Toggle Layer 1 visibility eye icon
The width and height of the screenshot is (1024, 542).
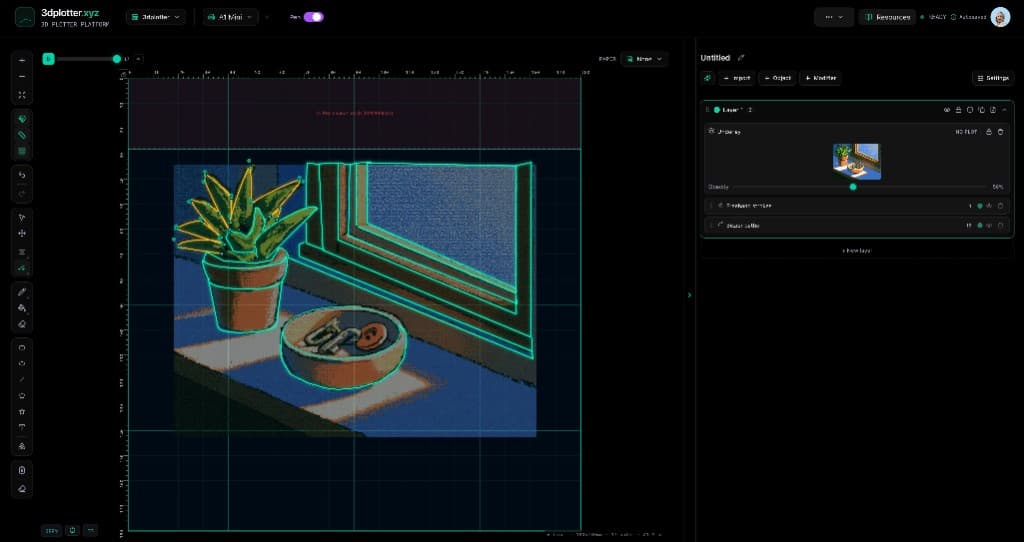click(947, 110)
